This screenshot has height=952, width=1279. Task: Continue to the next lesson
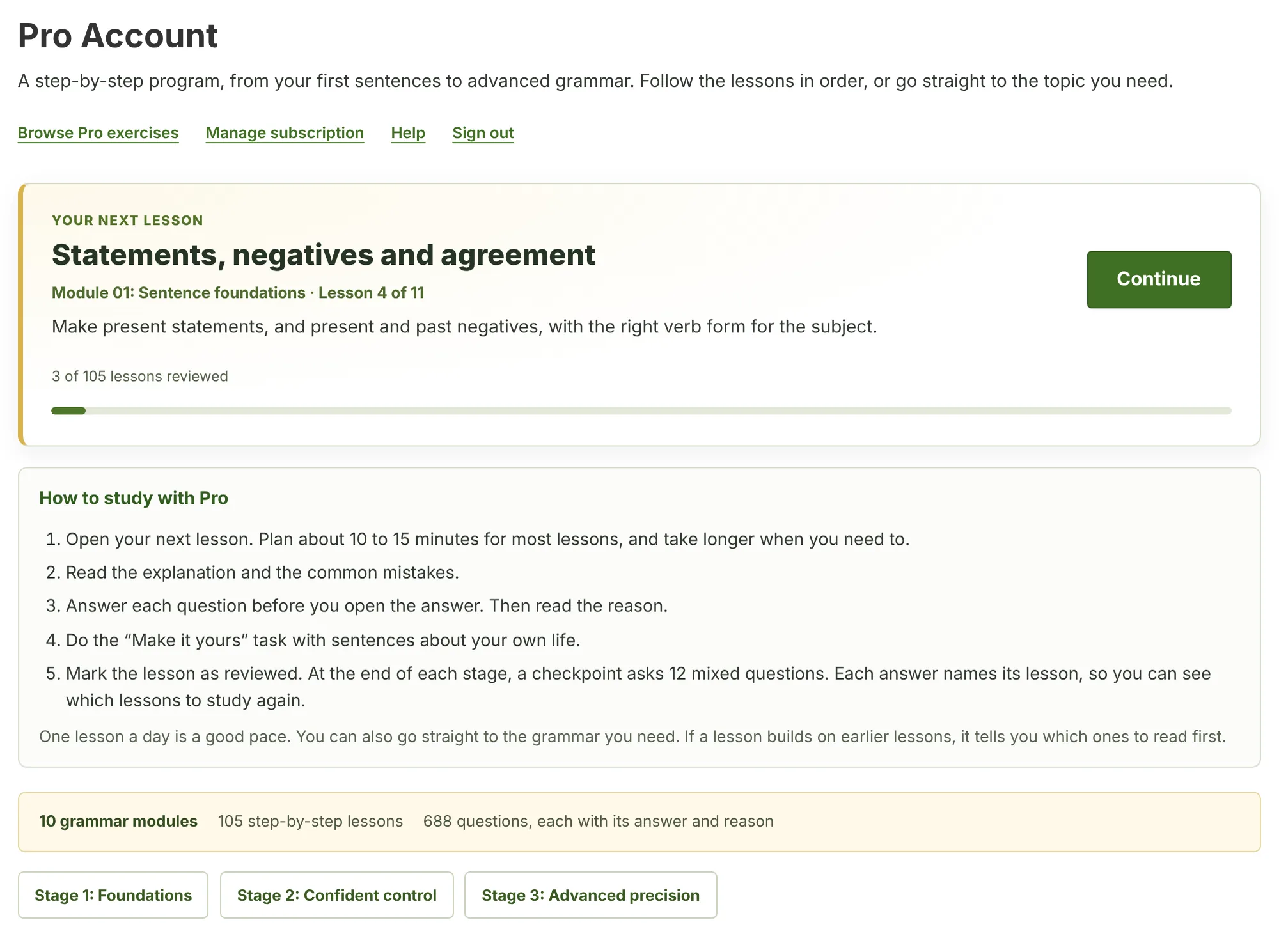(x=1159, y=279)
